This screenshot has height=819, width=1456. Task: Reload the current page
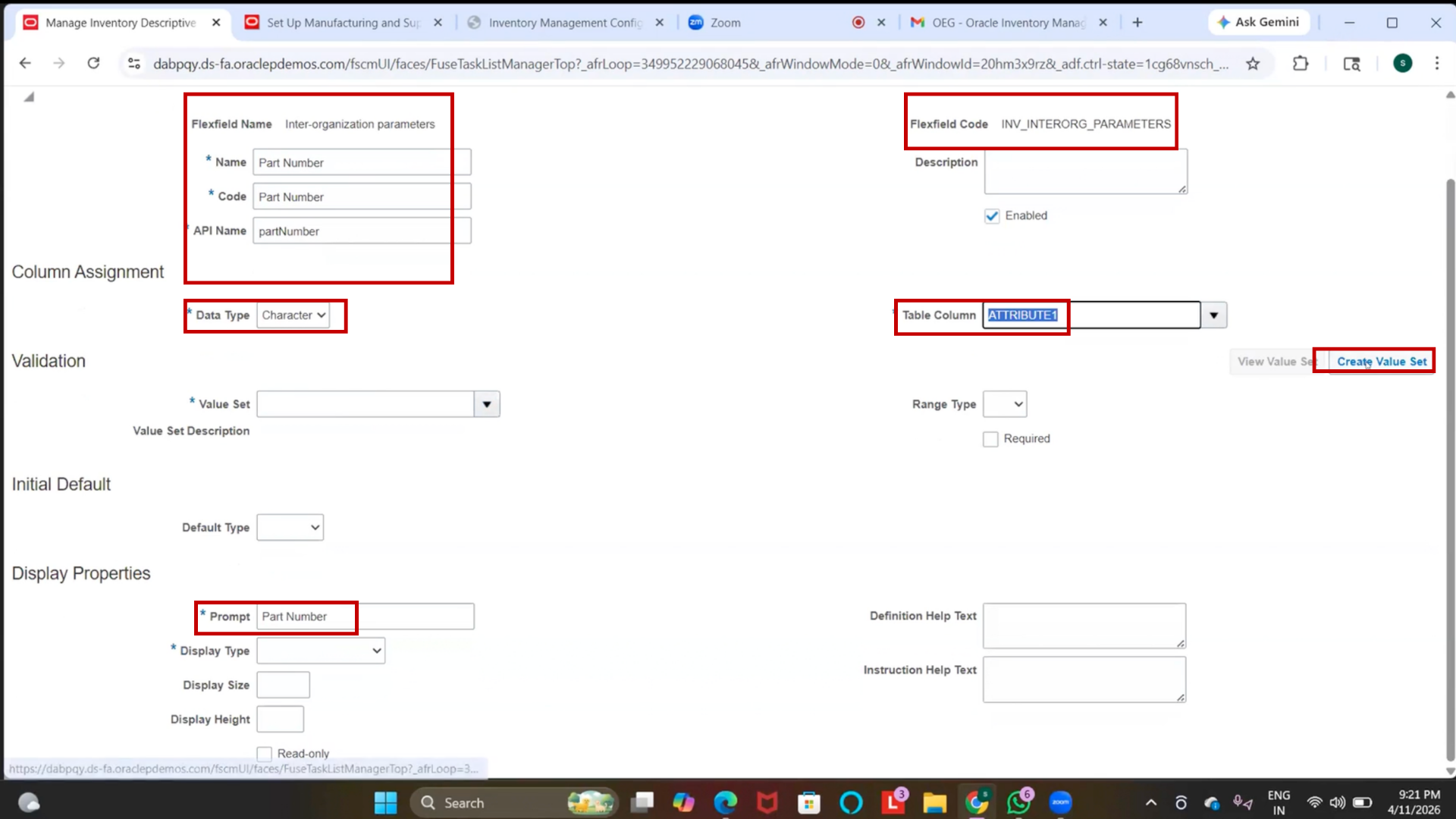93,64
